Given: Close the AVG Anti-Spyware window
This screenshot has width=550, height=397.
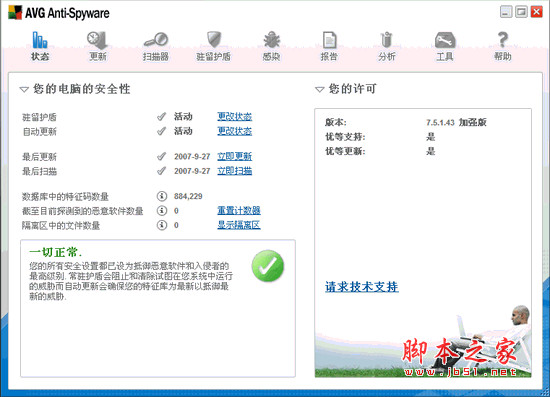Looking at the screenshot, I should [x=537, y=12].
